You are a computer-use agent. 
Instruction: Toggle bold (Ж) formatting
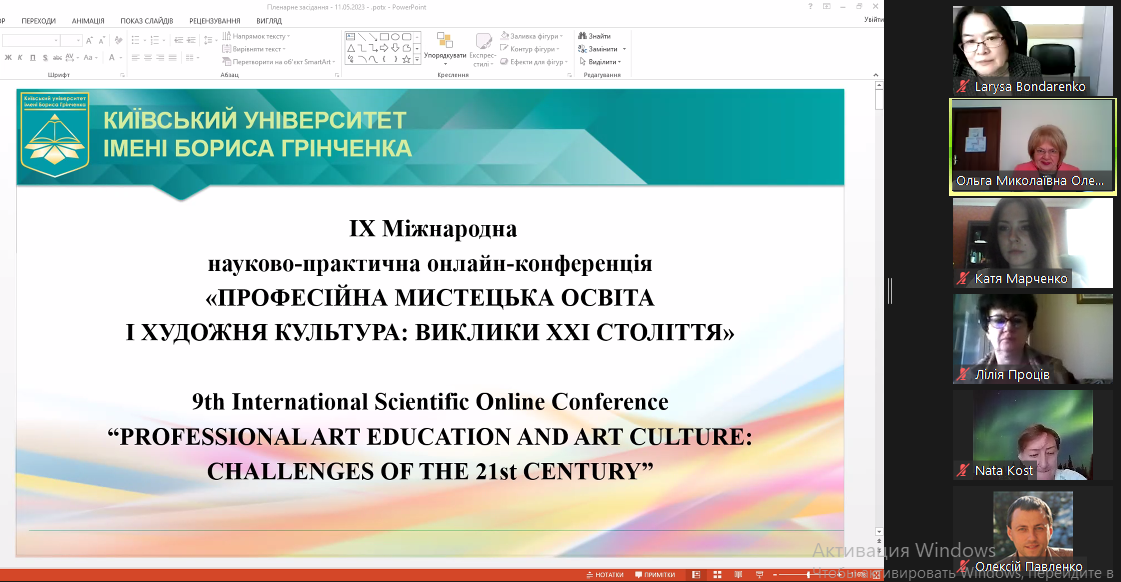[8, 58]
